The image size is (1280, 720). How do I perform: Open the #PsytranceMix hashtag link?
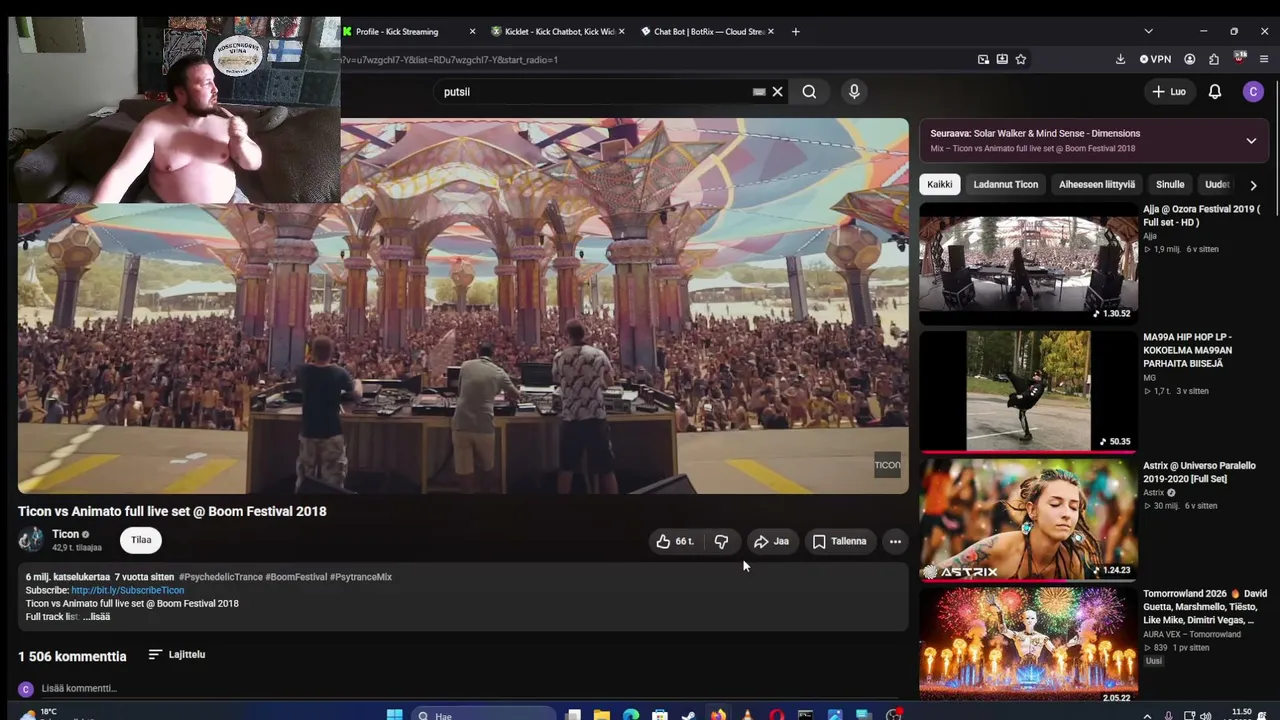click(361, 577)
